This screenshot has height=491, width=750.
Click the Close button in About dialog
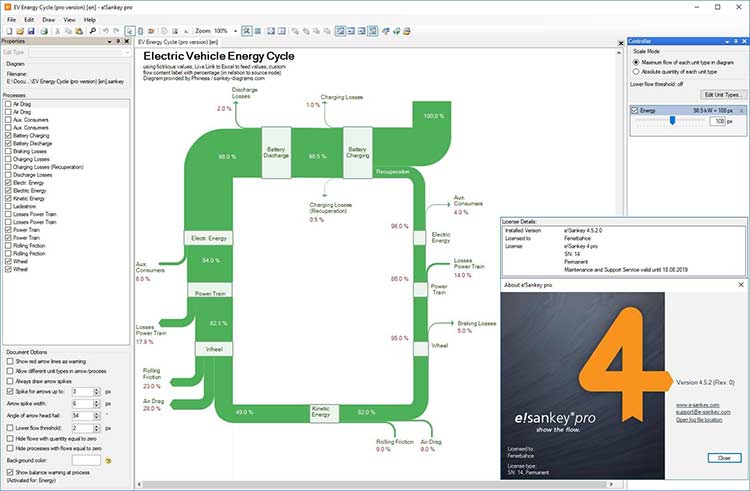click(723, 457)
